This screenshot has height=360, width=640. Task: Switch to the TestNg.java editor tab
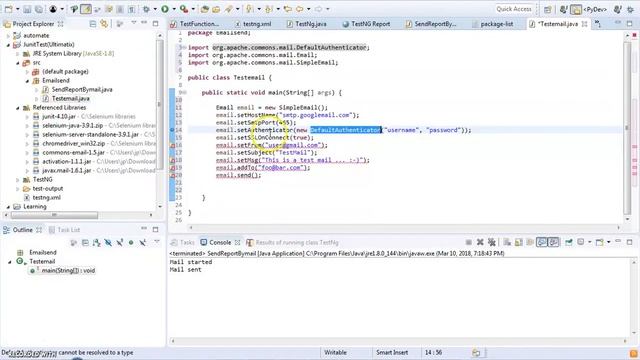pyautogui.click(x=307, y=24)
